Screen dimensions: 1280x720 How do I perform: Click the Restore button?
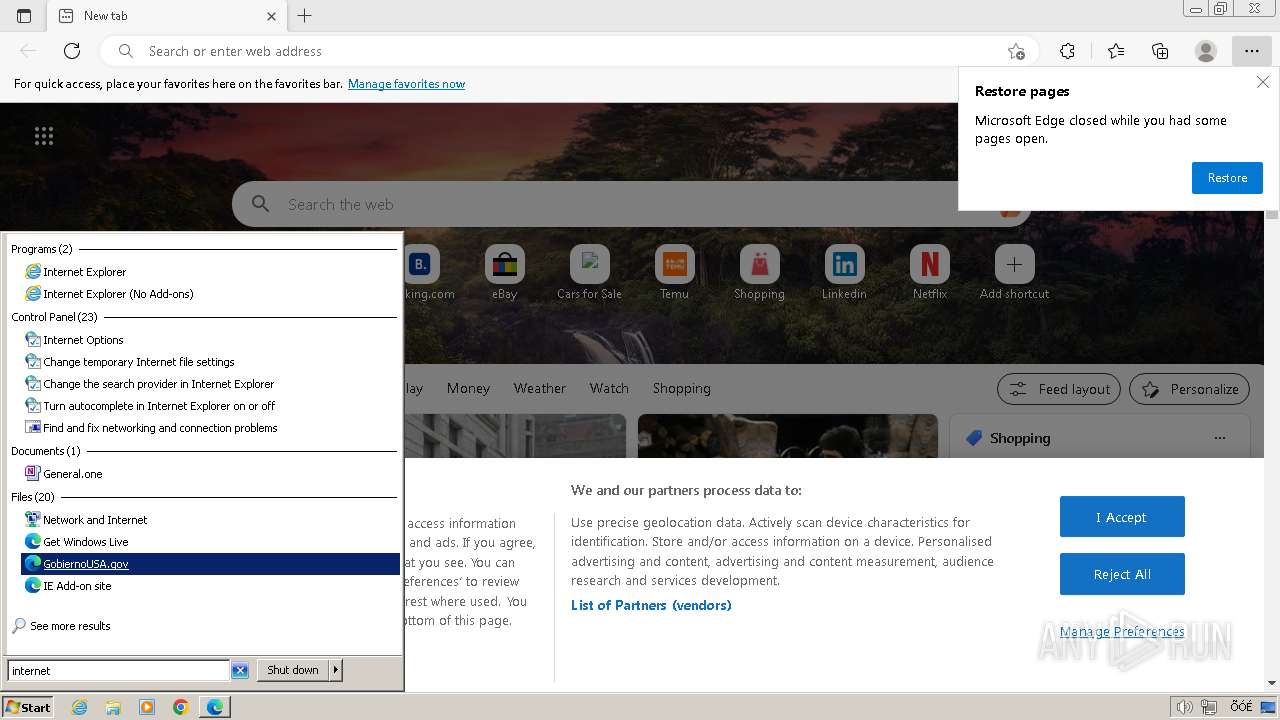(x=1227, y=178)
